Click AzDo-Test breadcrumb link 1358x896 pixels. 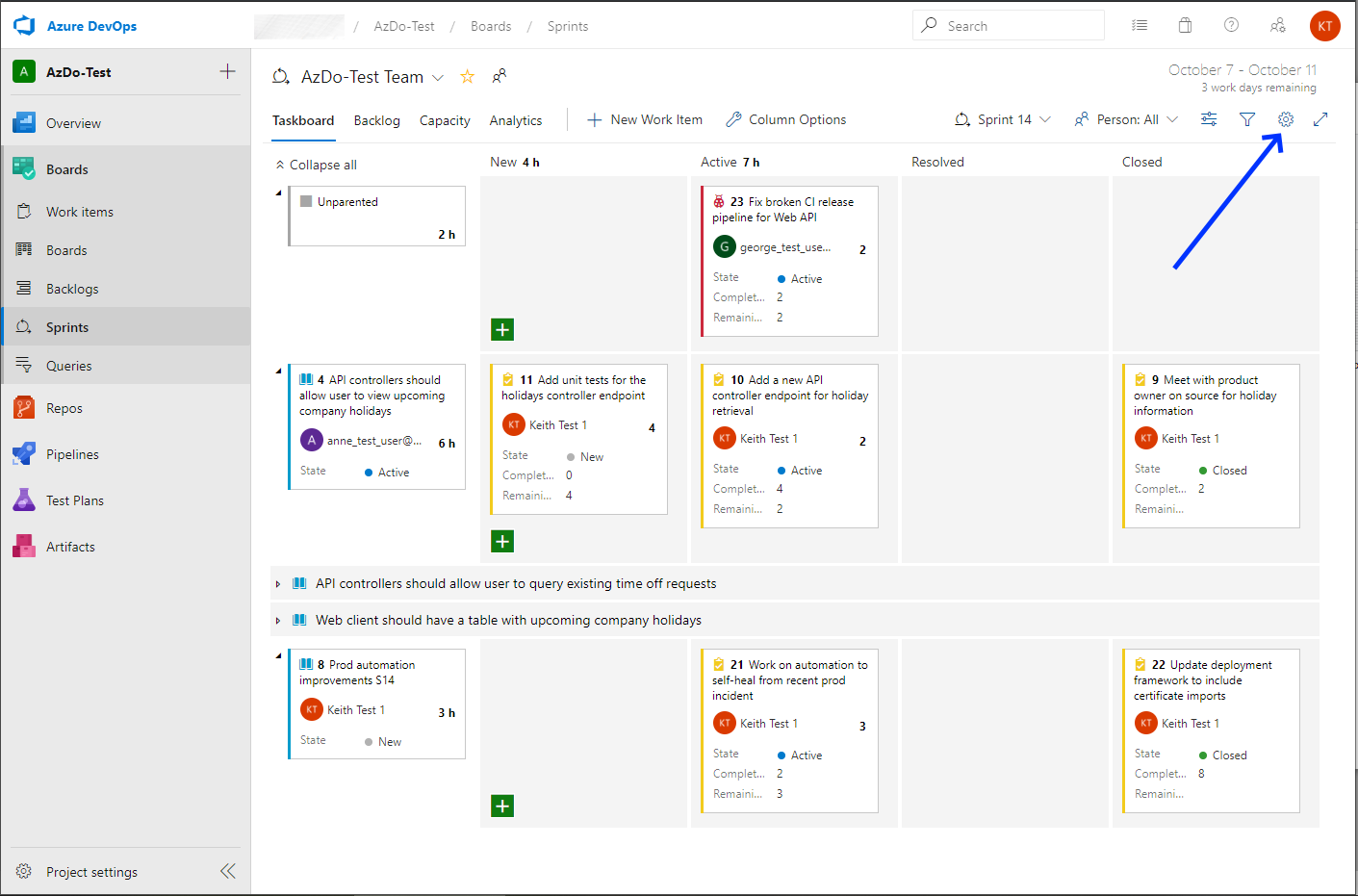click(404, 26)
